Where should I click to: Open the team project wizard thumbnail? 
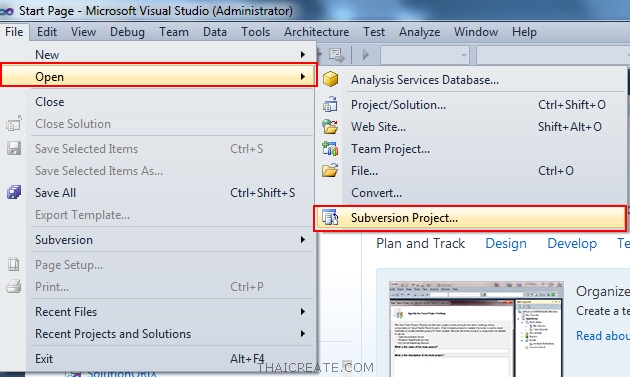[x=476, y=329]
